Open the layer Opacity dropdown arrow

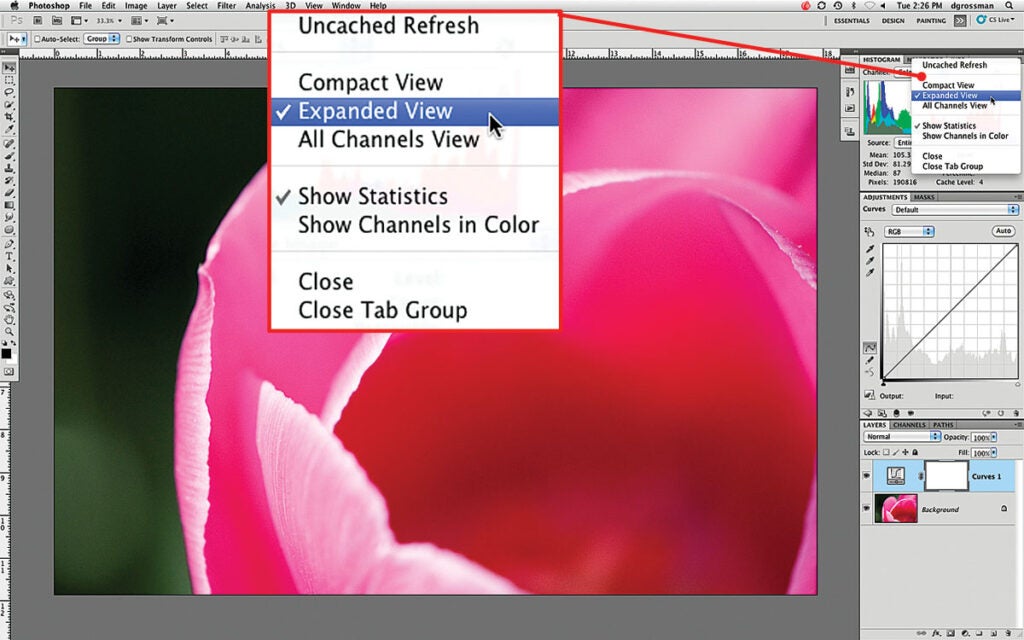click(994, 437)
